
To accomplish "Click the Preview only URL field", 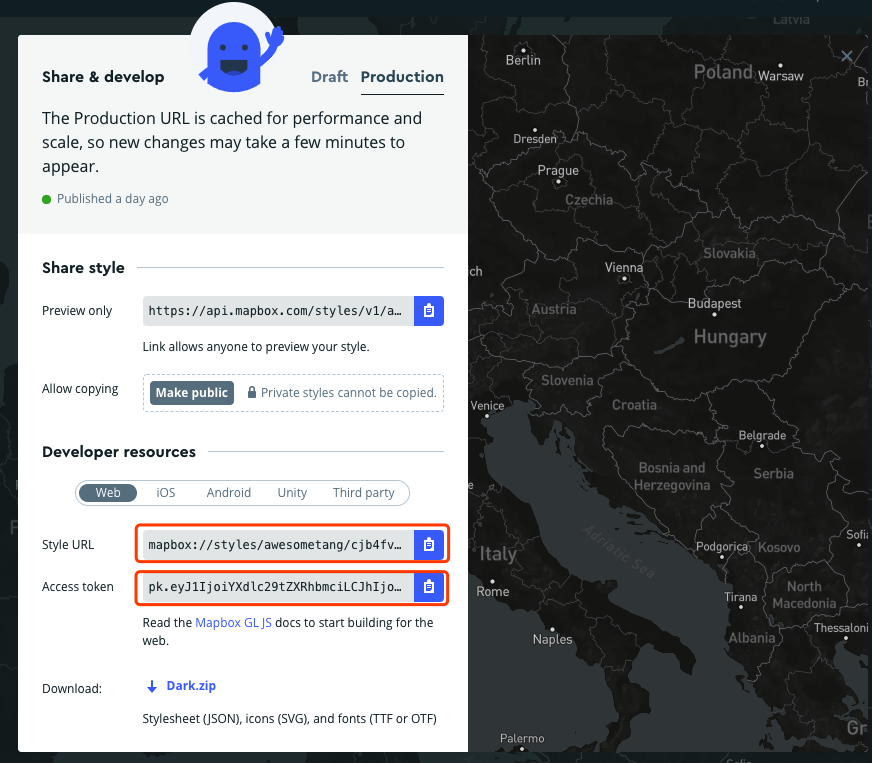I will [278, 311].
